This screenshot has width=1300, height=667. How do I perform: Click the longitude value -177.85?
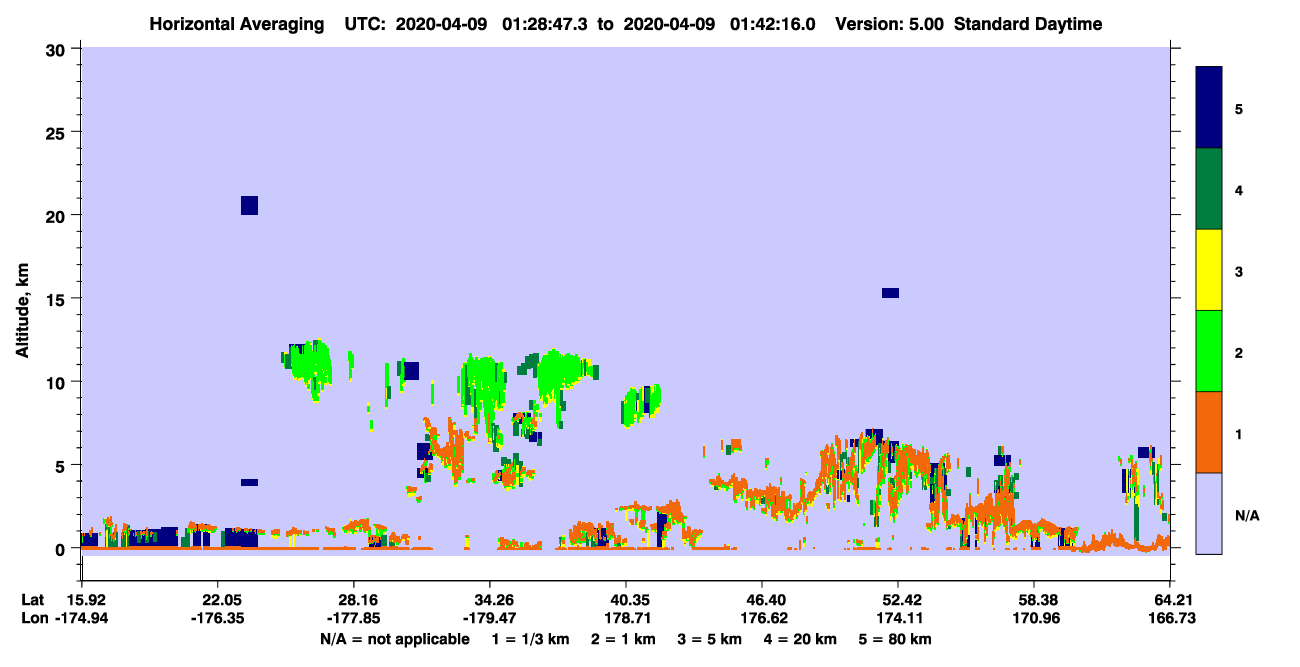pyautogui.click(x=354, y=618)
